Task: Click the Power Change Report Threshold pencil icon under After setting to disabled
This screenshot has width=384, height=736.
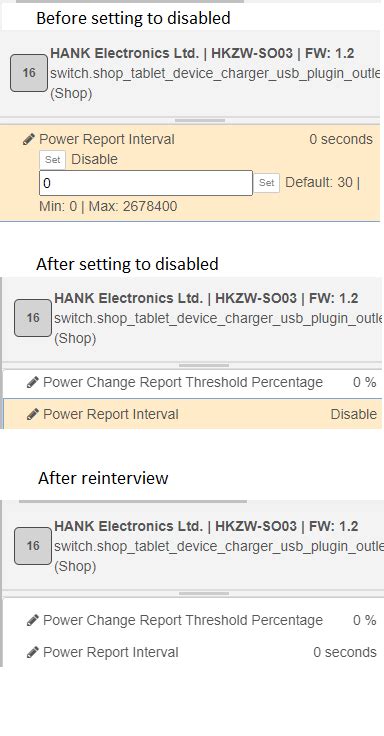Action: pyautogui.click(x=32, y=382)
